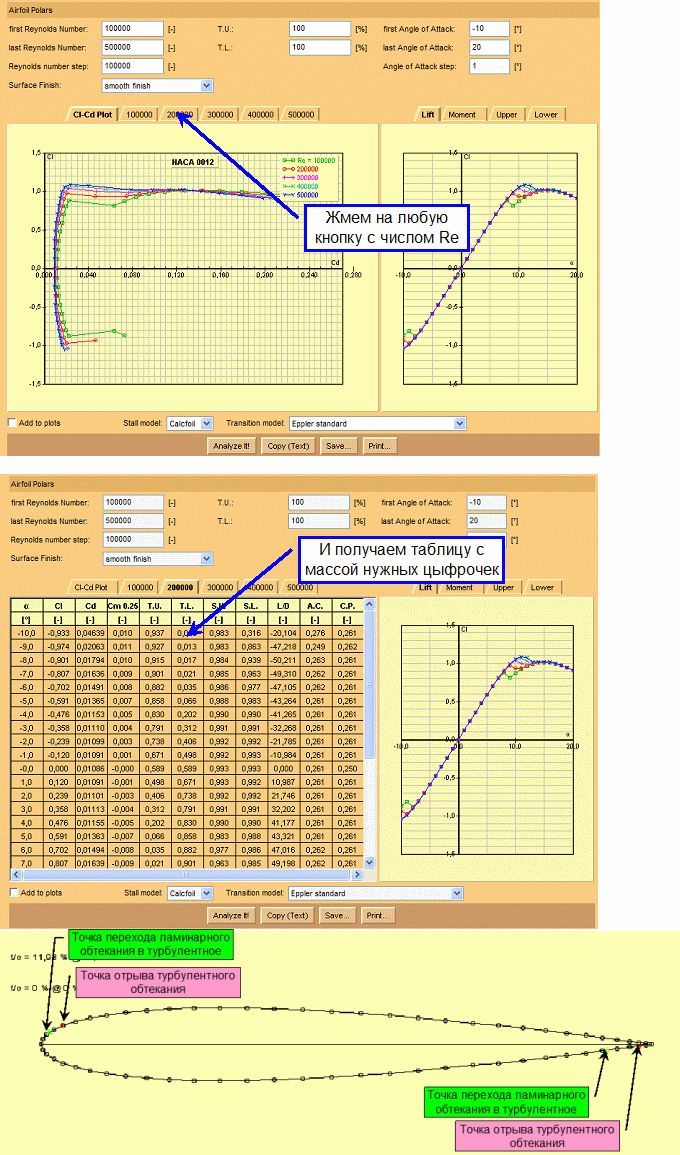Click last Angle of Attack field, lower panel
Viewport: 680px width, 1155px height.
coord(488,521)
